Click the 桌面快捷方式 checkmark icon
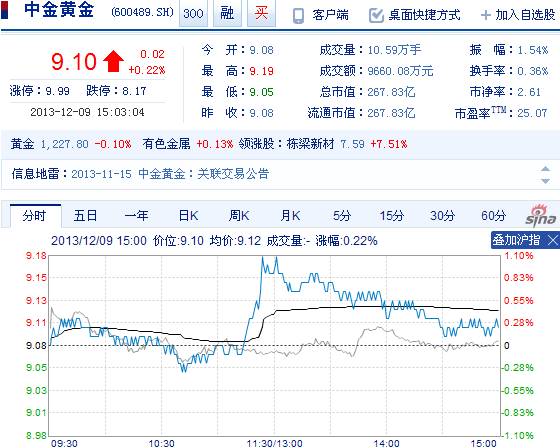 pos(376,15)
